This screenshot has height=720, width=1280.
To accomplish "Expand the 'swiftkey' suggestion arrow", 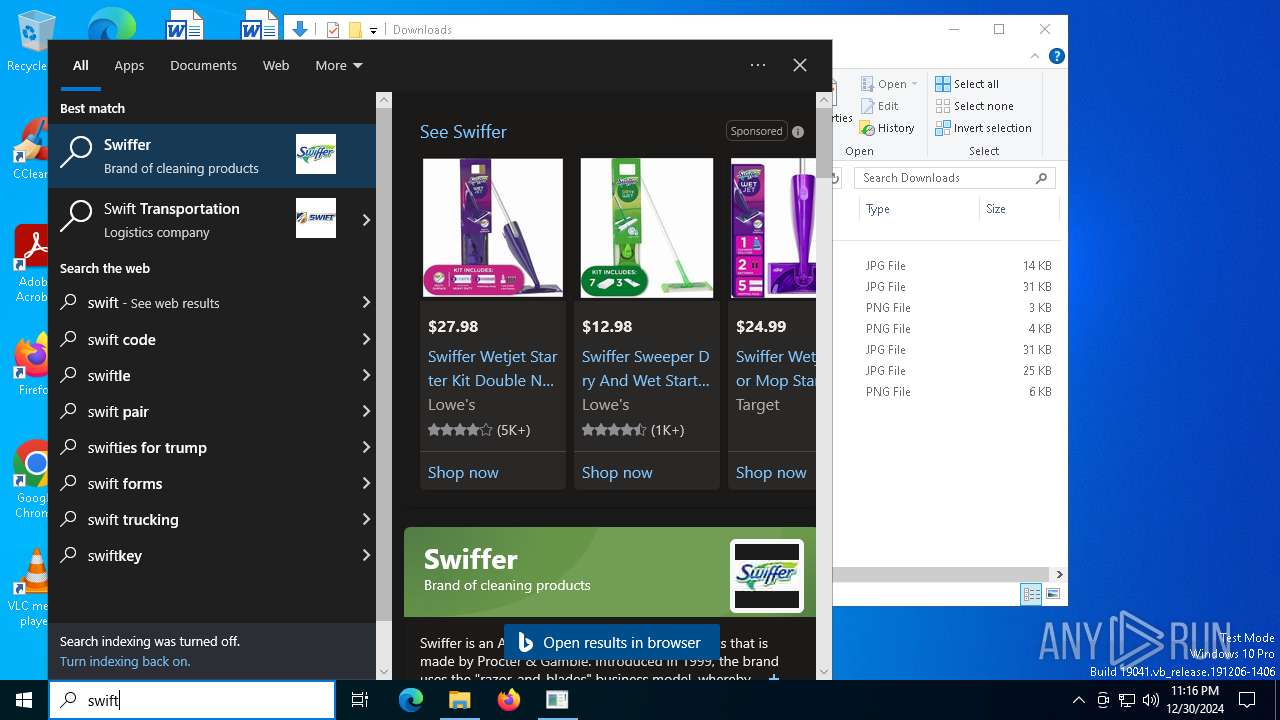I will 366,556.
